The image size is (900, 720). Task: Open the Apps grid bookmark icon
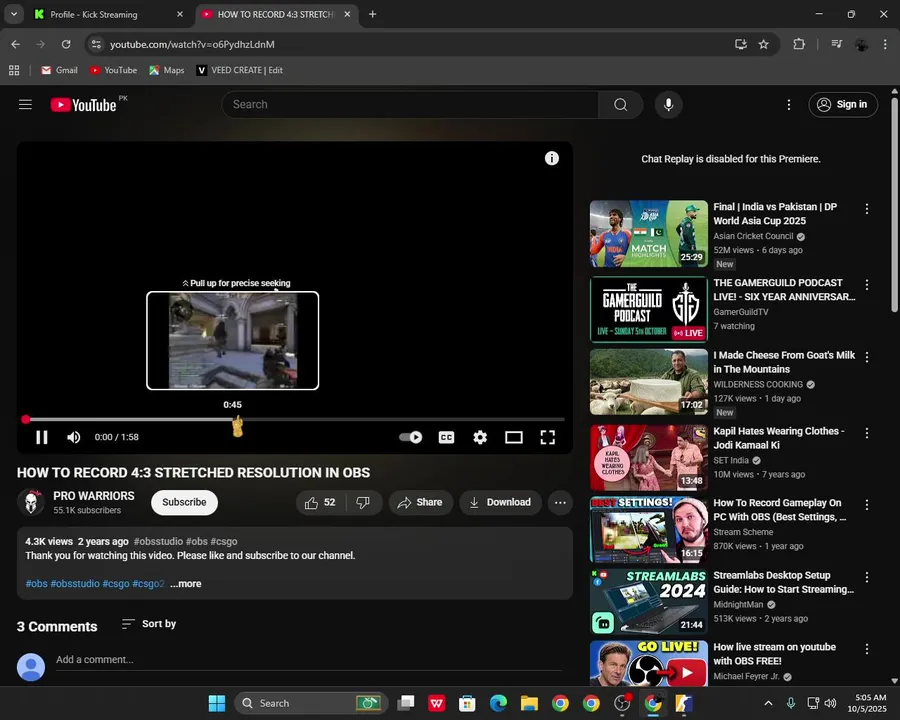tap(14, 70)
